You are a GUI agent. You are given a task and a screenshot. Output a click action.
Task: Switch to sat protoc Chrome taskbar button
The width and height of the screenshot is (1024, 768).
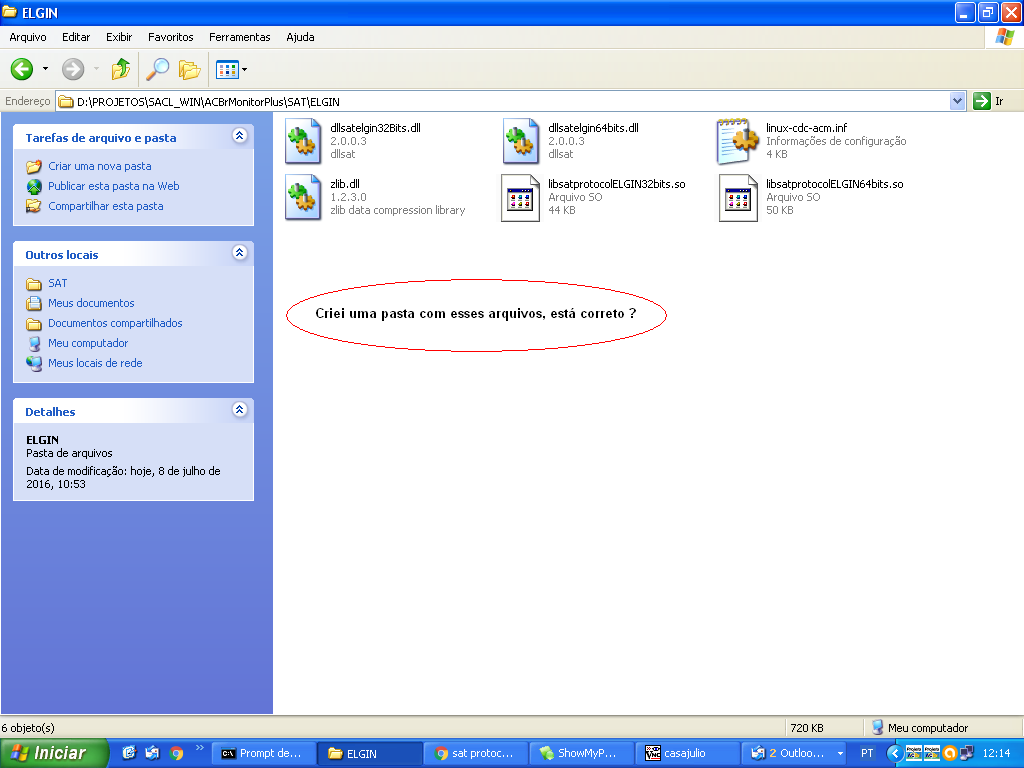[476, 753]
